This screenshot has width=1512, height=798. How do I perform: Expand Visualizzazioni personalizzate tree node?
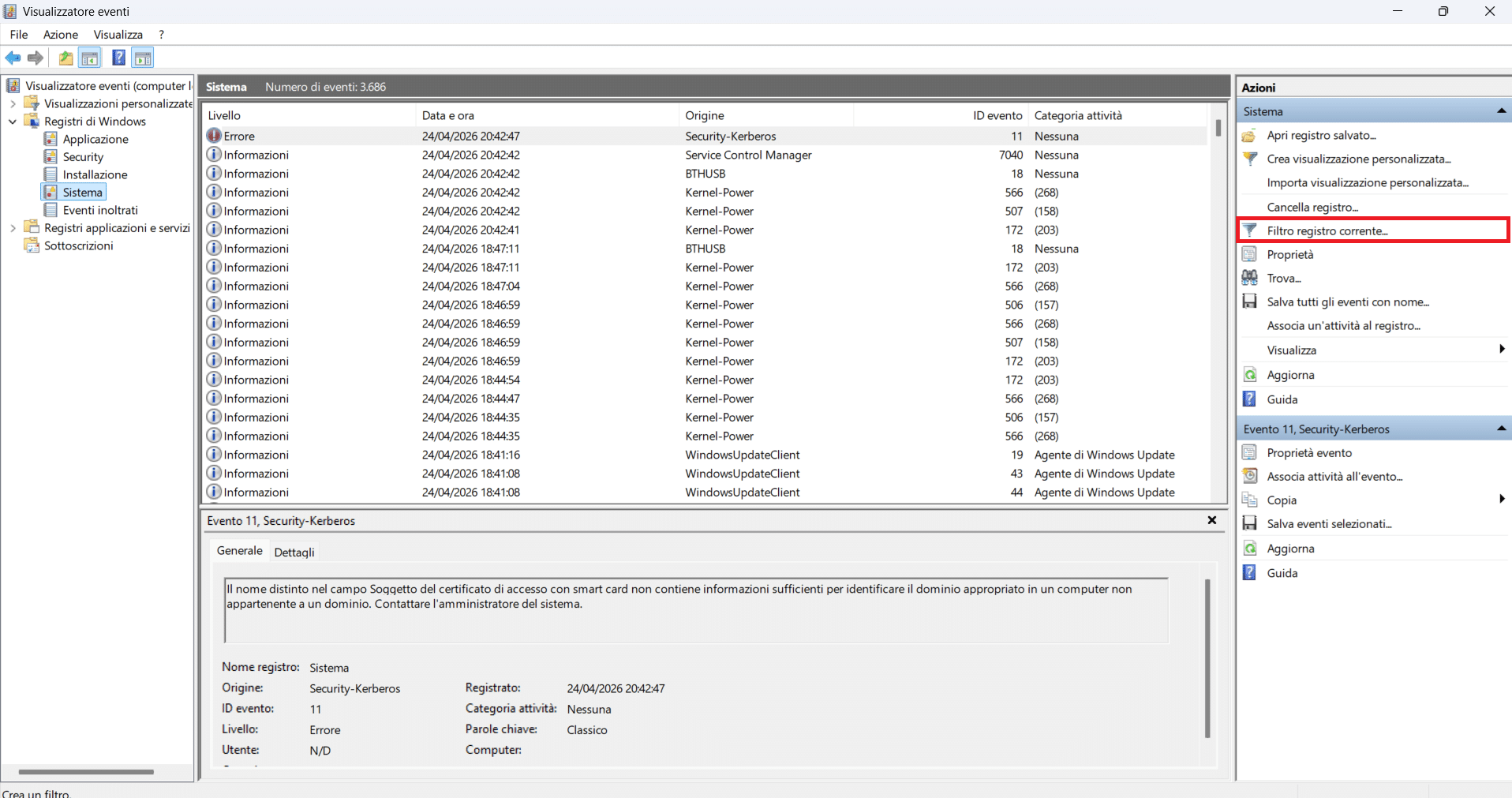[x=13, y=103]
